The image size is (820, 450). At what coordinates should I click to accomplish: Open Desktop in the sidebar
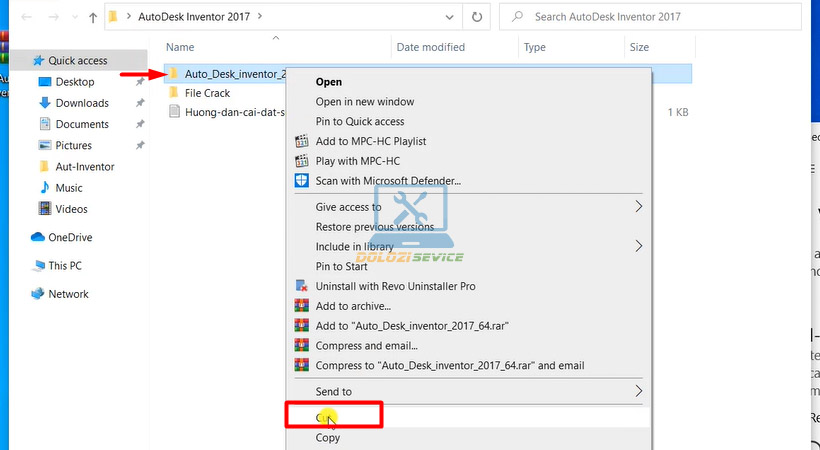pos(75,82)
